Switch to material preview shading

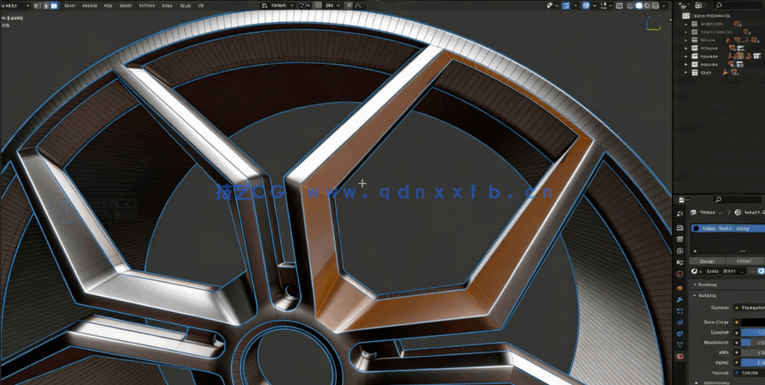coord(647,5)
